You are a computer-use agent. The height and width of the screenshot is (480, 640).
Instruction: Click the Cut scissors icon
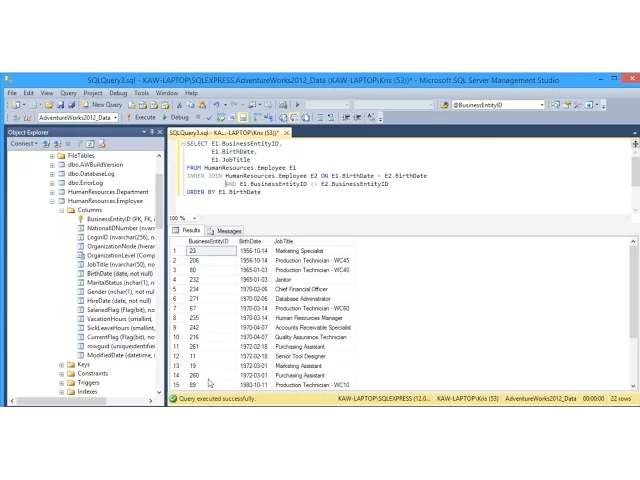point(179,105)
